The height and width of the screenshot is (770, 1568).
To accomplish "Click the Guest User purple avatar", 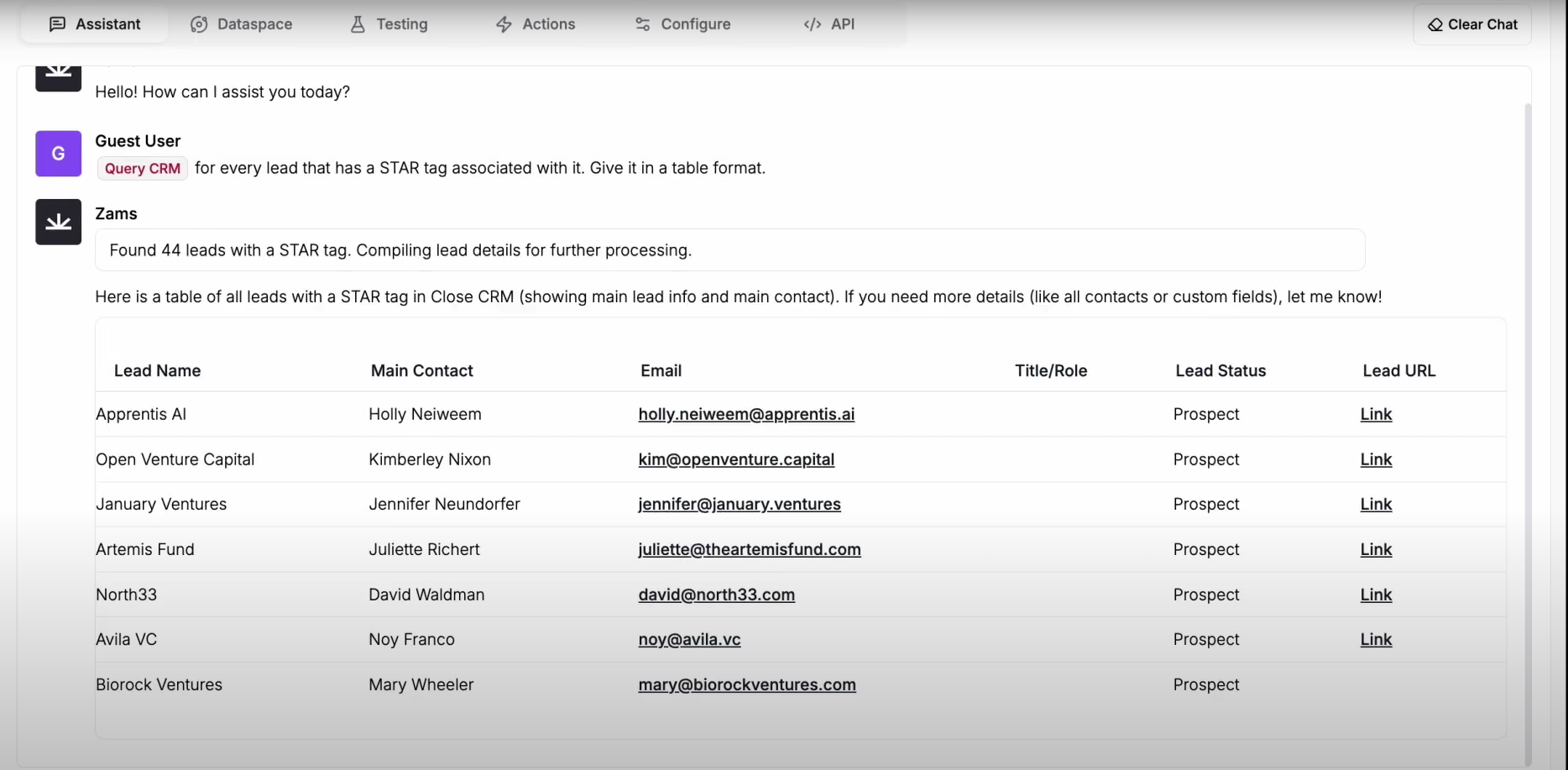I will (58, 154).
